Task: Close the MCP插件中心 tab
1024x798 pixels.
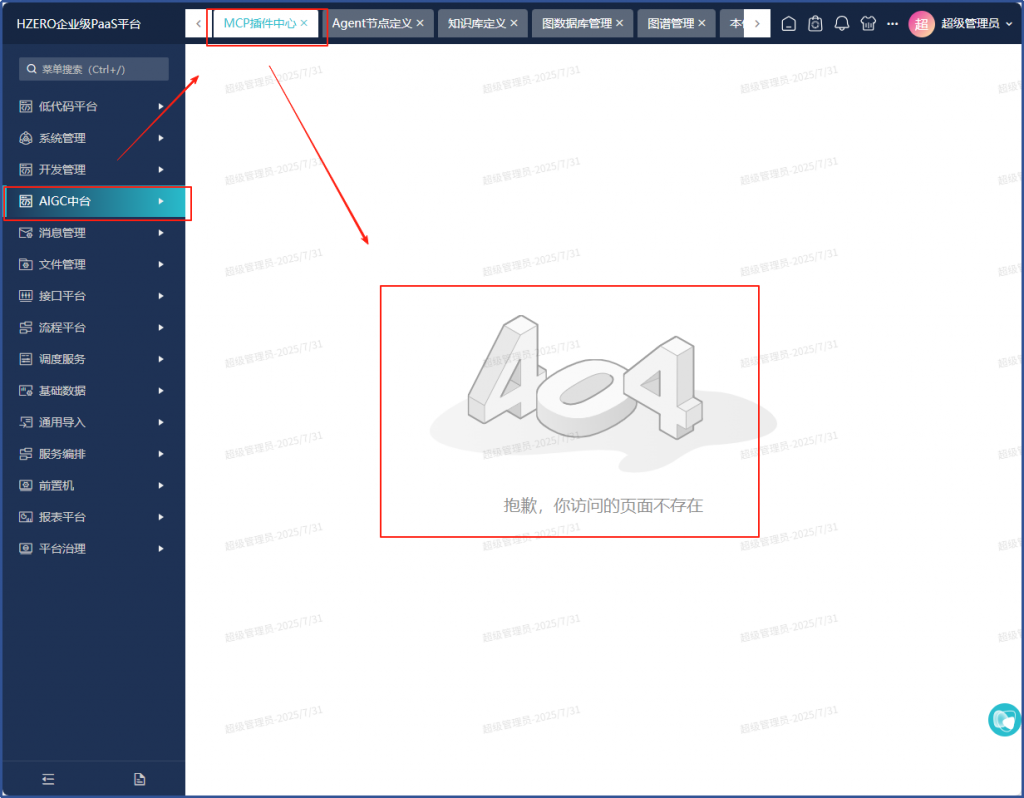Action: click(304, 22)
